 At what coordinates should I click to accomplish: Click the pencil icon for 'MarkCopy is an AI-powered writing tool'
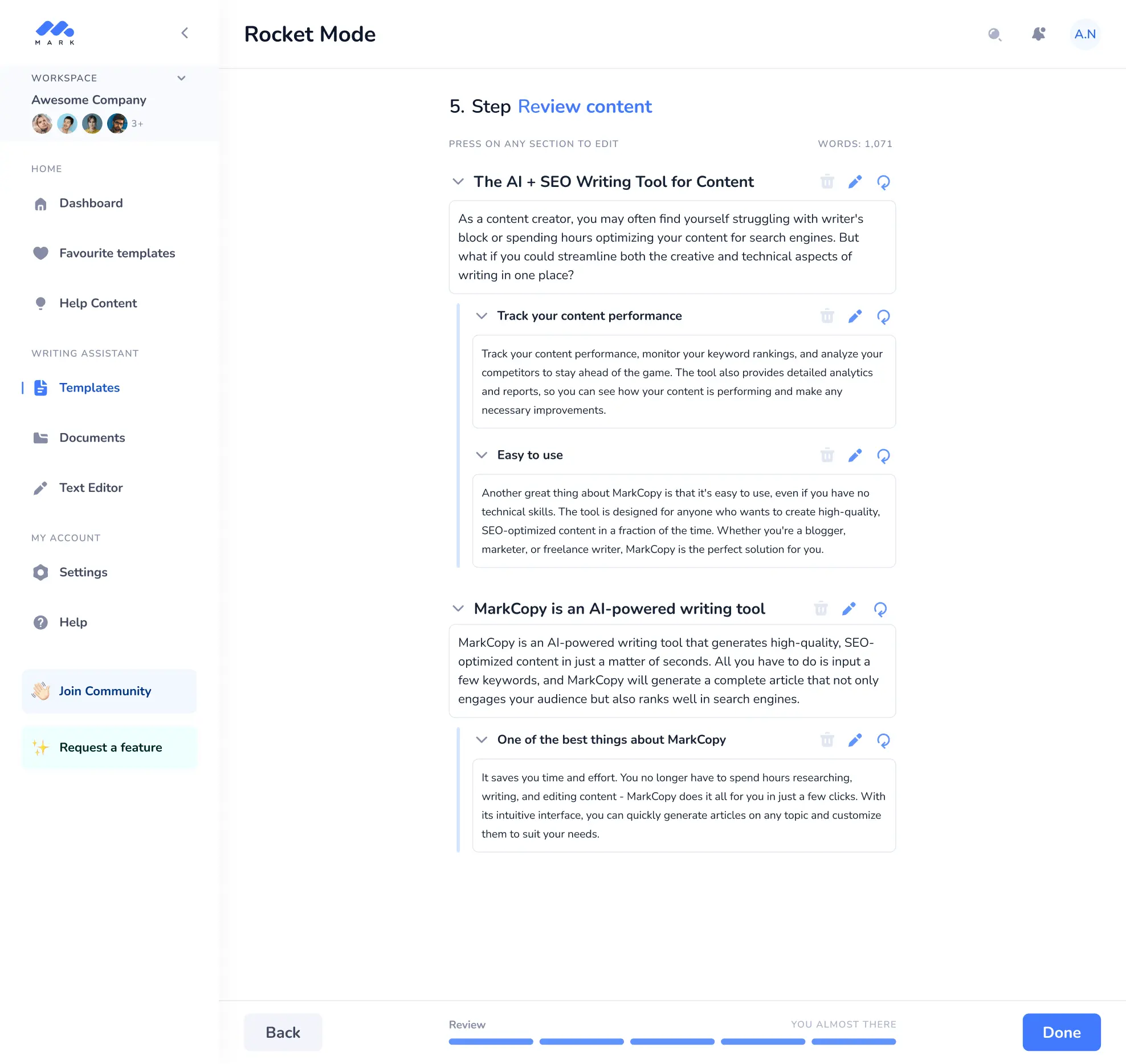(848, 609)
